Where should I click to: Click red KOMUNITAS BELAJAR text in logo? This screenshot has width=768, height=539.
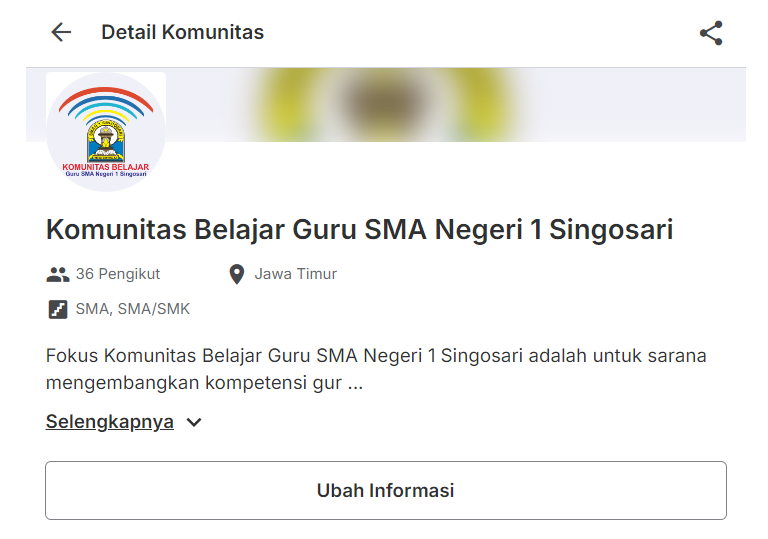[105, 166]
